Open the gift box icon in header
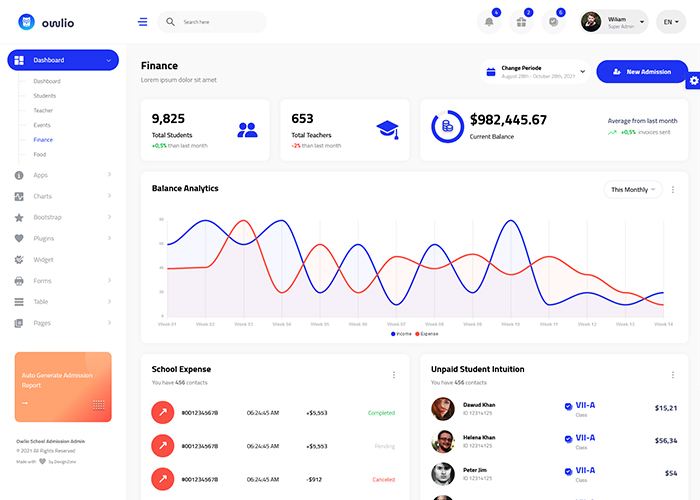This screenshot has width=700, height=500. pos(521,22)
